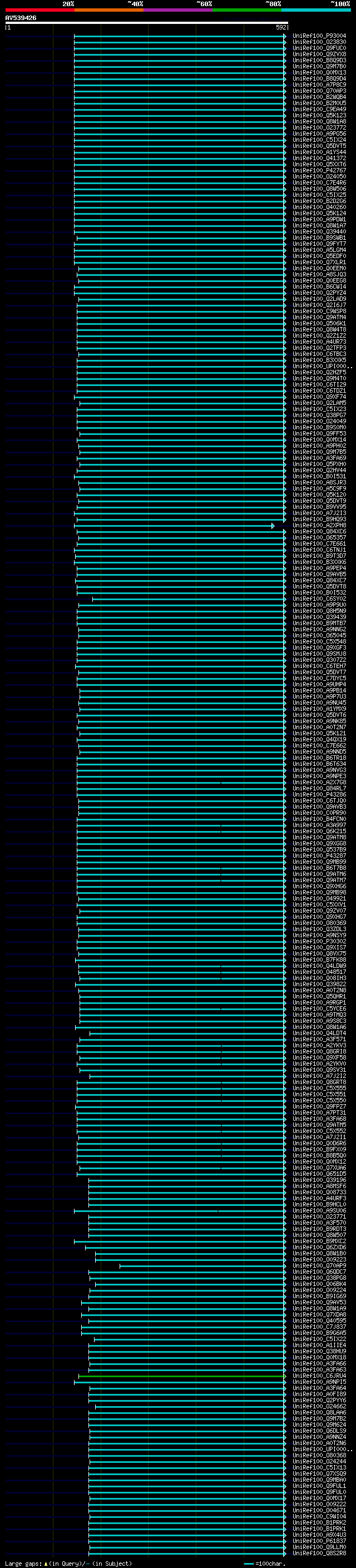Click the alignment bar for UniRef100_C6SY02
This screenshot has height=1568, width=356.
(x=189, y=599)
